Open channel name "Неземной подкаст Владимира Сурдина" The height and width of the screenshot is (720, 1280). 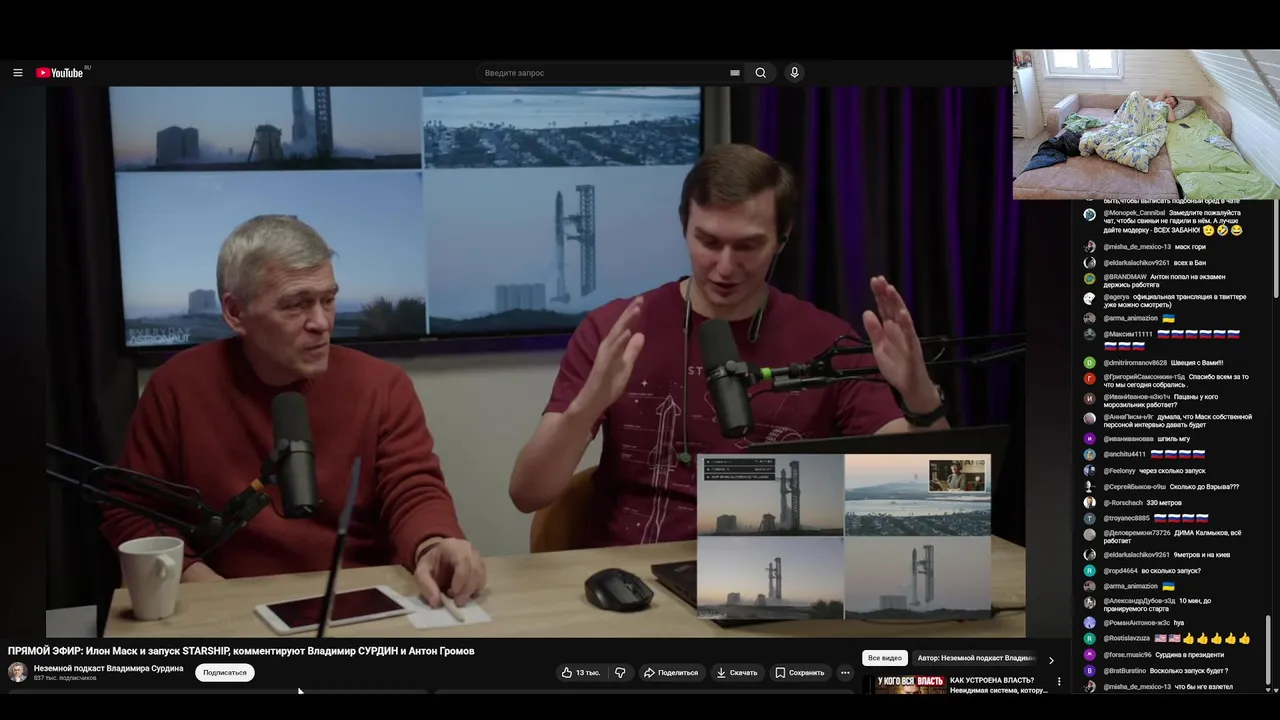click(108, 668)
